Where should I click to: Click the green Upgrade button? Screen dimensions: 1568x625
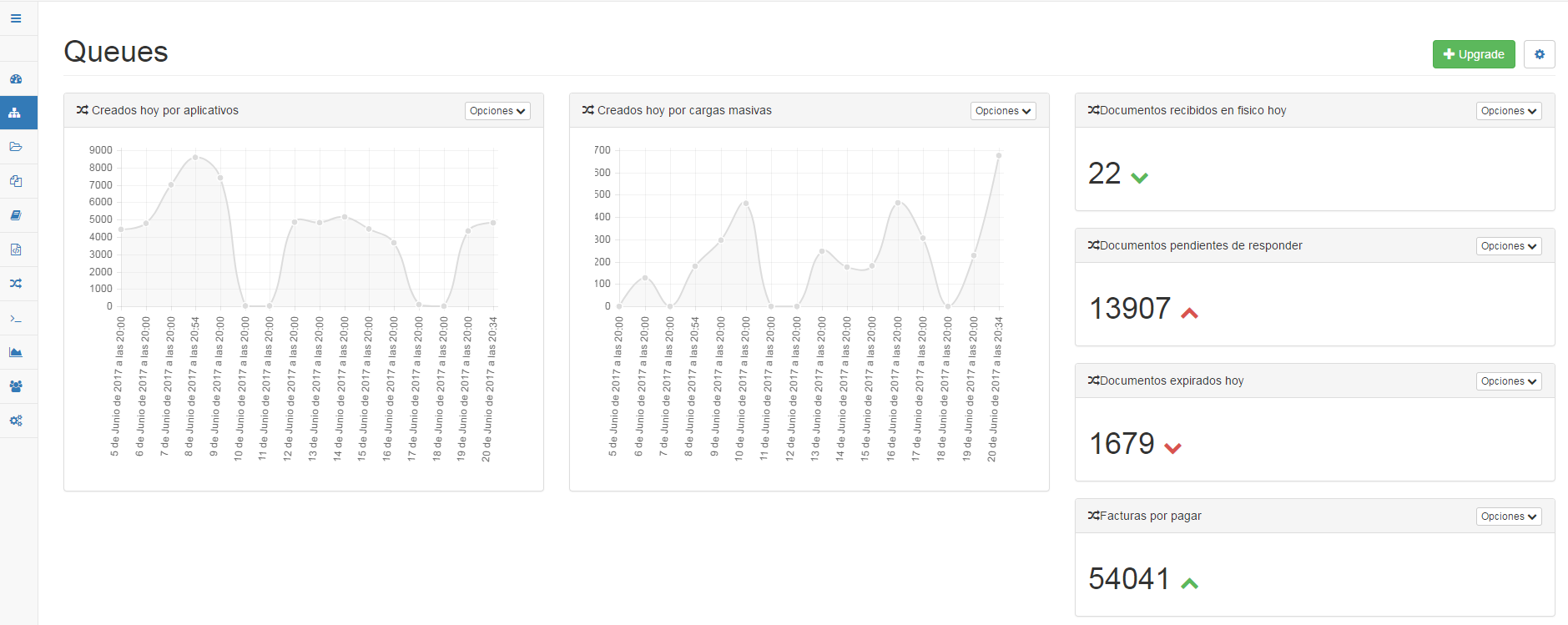click(x=1474, y=54)
